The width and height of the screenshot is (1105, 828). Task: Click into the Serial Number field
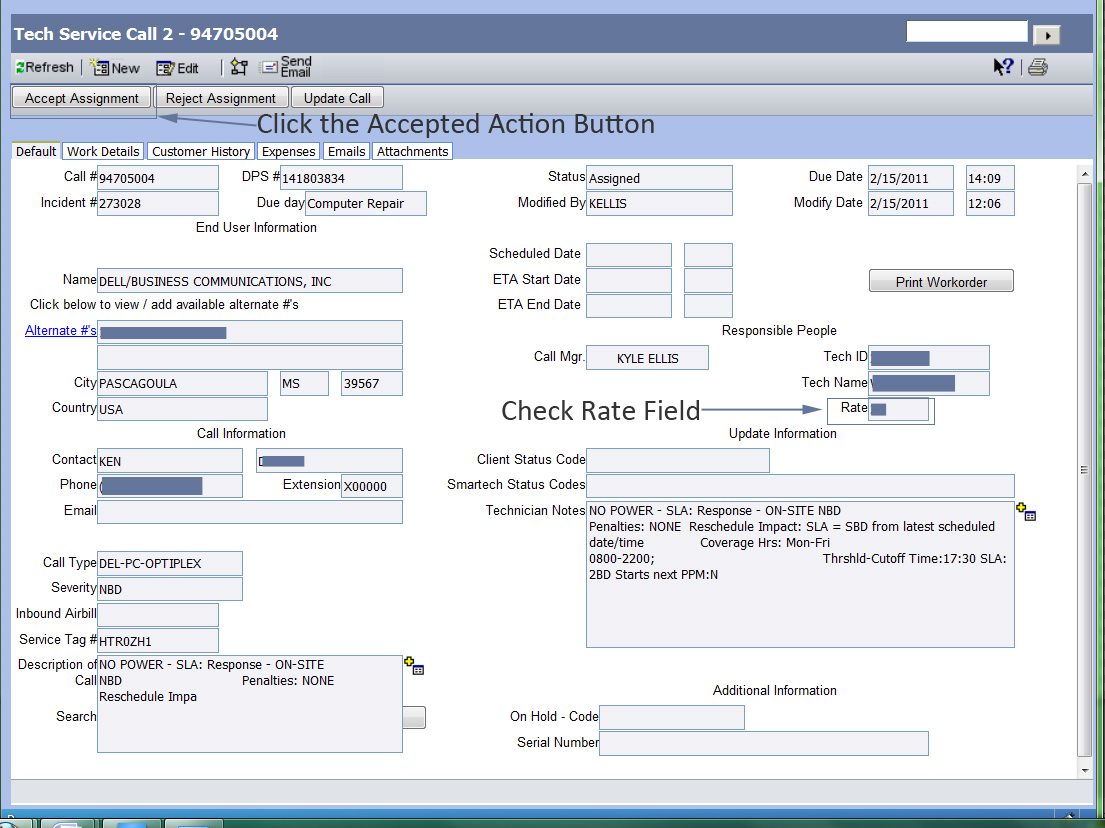pyautogui.click(x=763, y=743)
